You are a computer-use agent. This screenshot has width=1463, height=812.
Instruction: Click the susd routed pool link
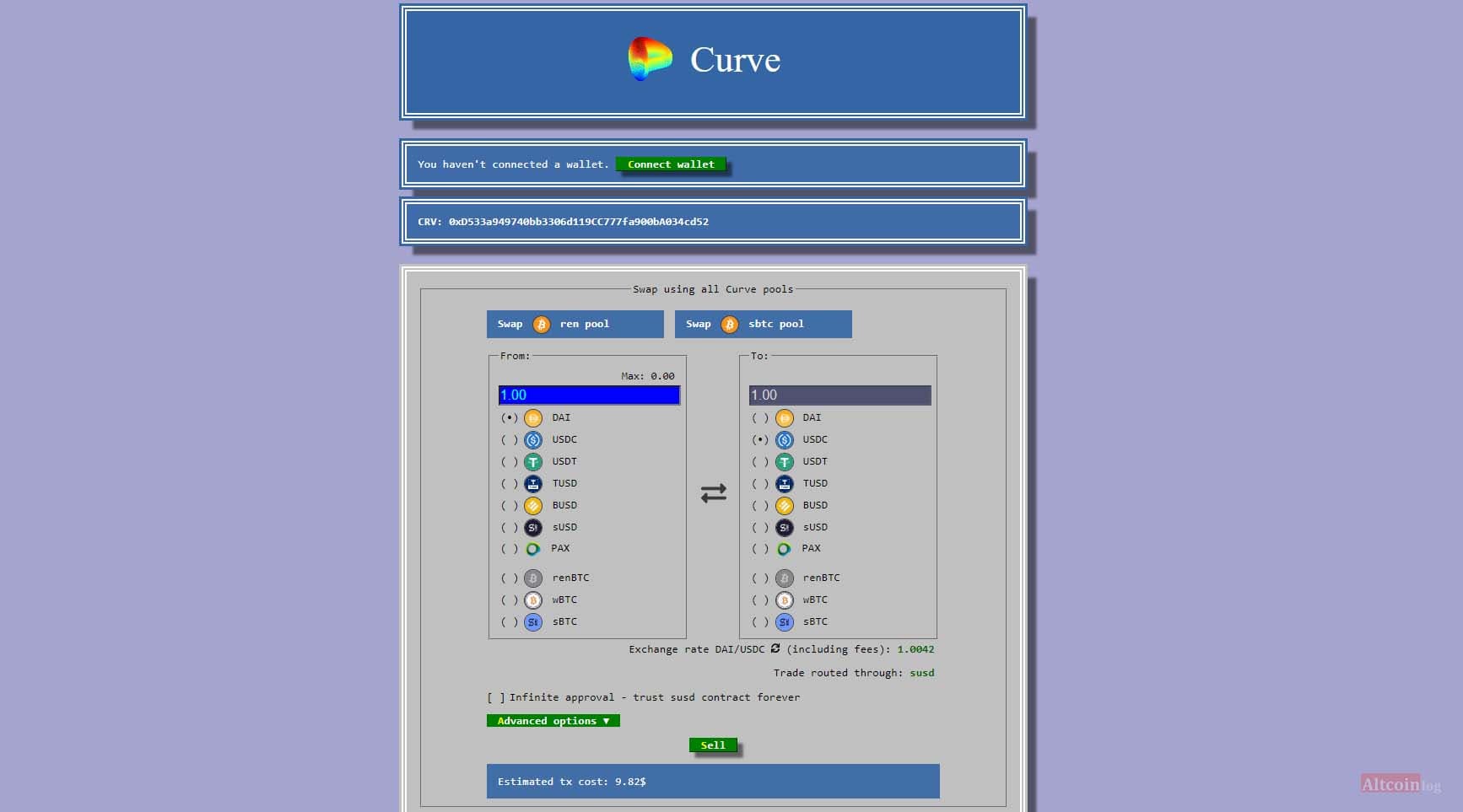point(922,673)
